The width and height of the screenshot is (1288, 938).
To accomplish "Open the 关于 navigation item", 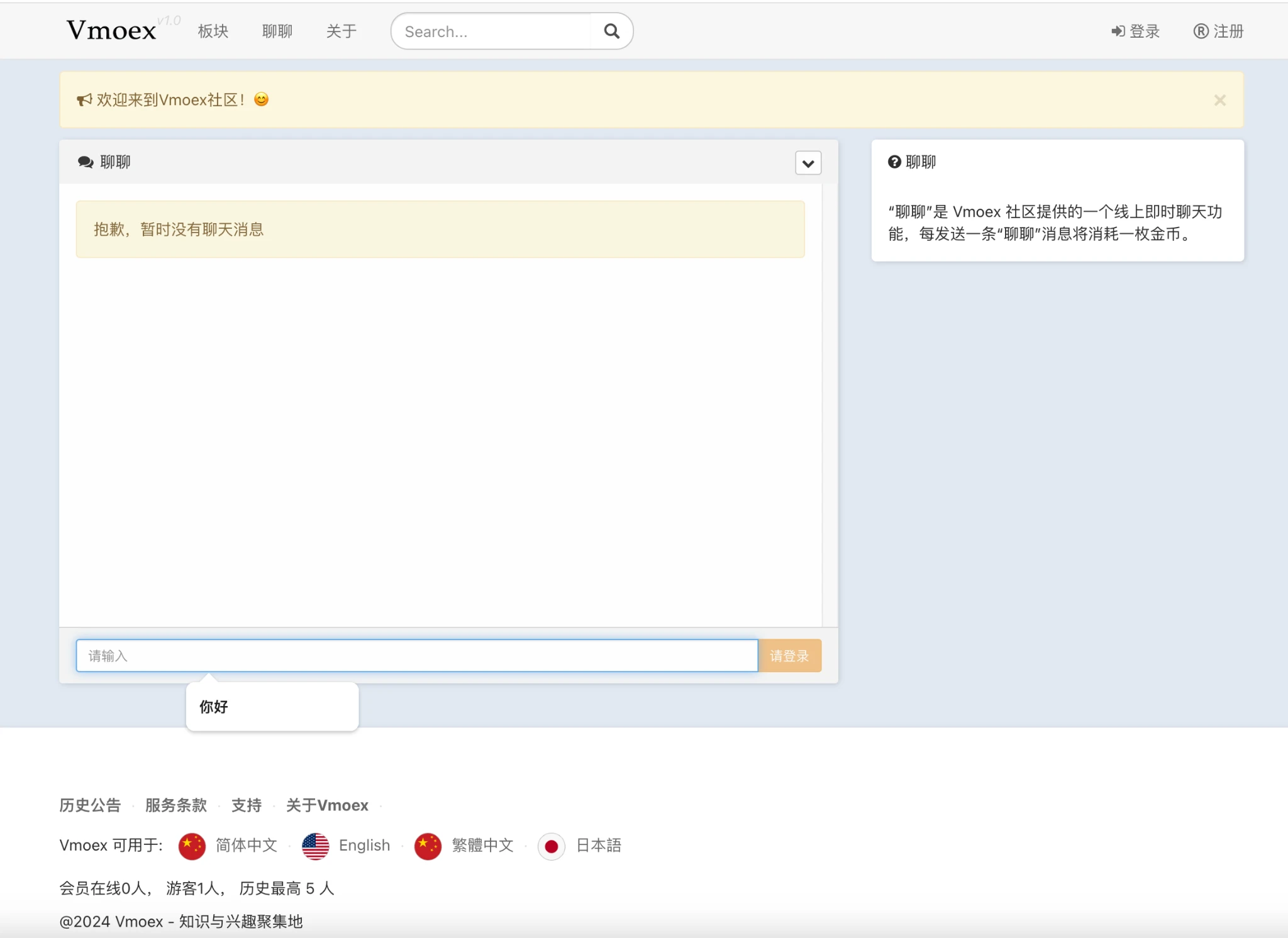I will [x=341, y=31].
